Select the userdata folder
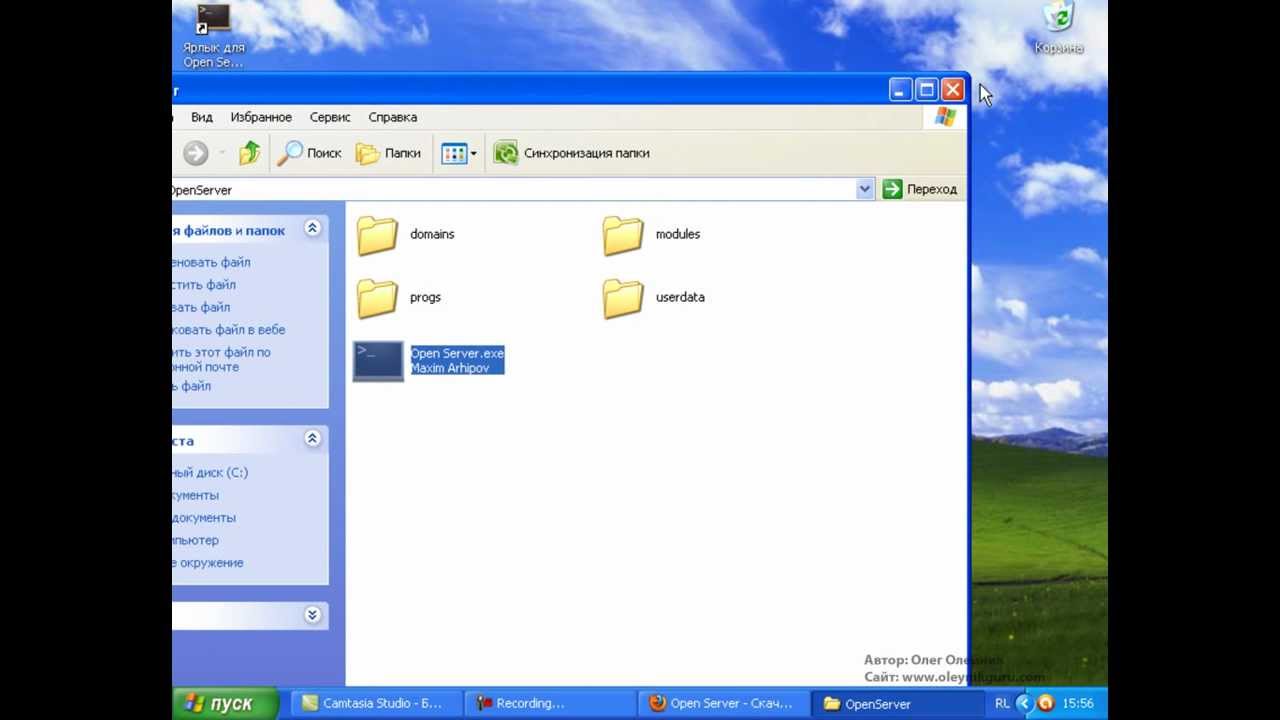Viewport: 1280px width, 720px height. (x=653, y=299)
